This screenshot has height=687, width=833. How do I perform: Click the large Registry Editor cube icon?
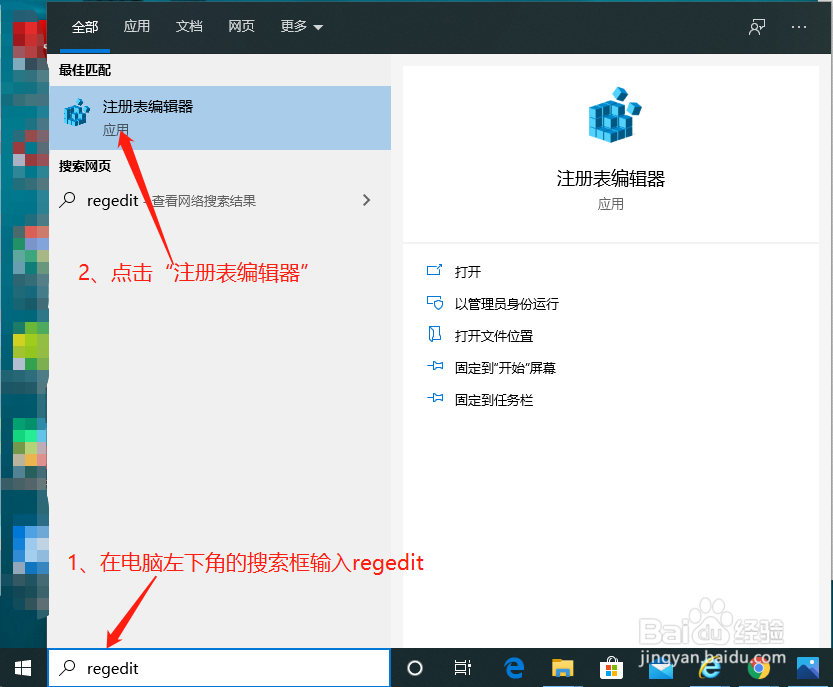pyautogui.click(x=611, y=118)
